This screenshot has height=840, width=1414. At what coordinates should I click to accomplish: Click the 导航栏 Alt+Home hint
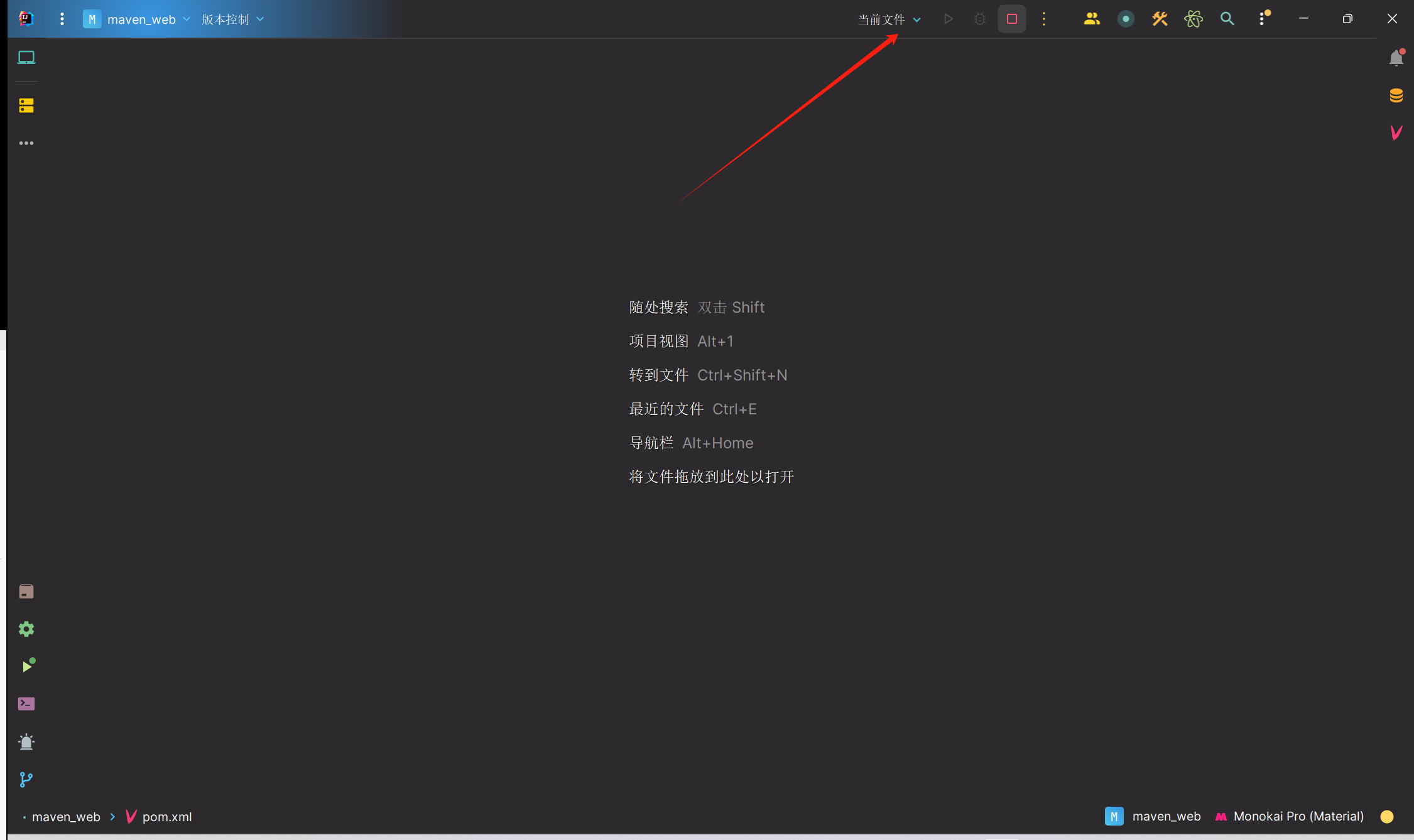click(x=691, y=443)
